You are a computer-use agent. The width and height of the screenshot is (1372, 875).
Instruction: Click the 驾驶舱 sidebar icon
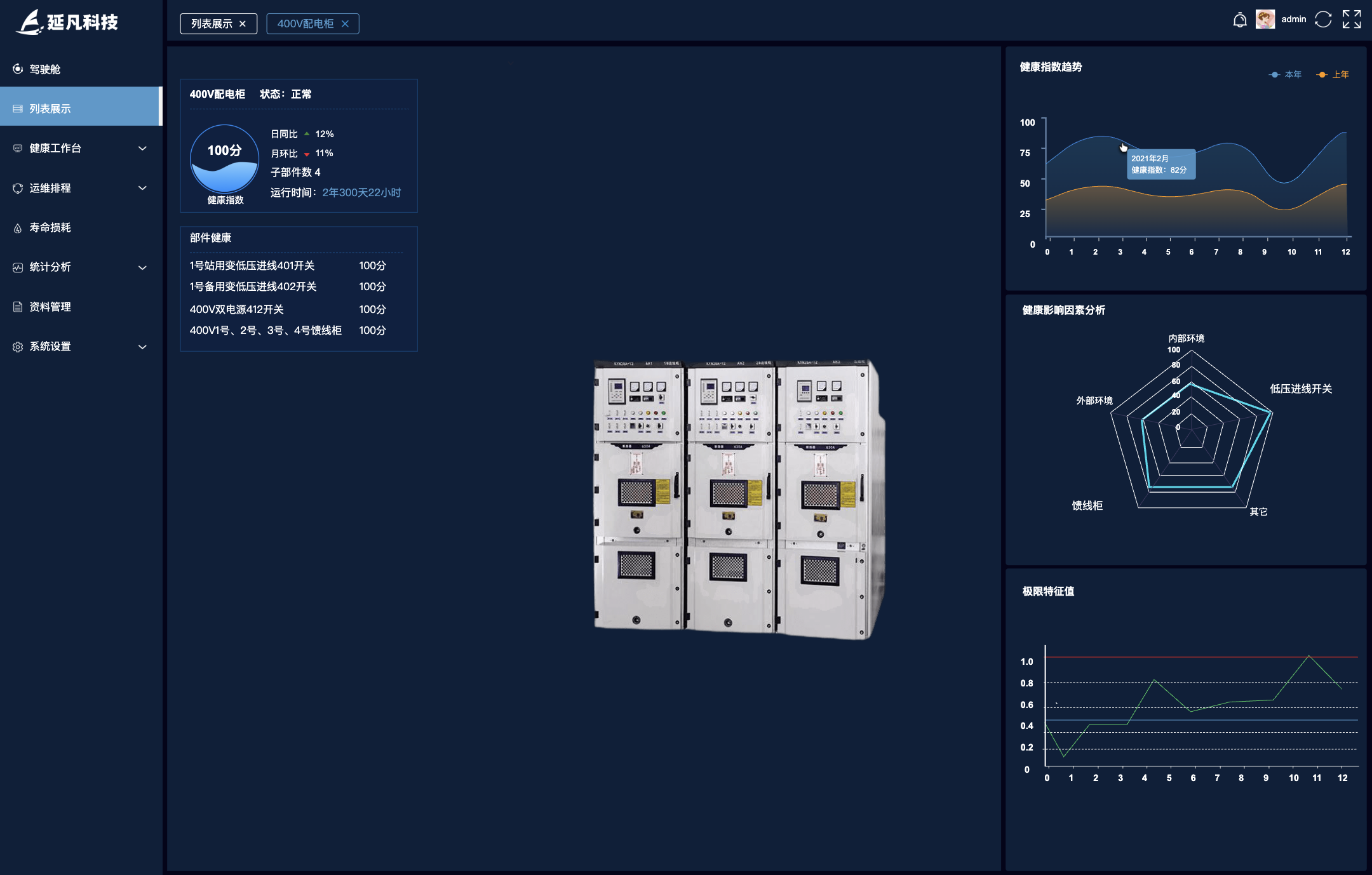pos(18,69)
